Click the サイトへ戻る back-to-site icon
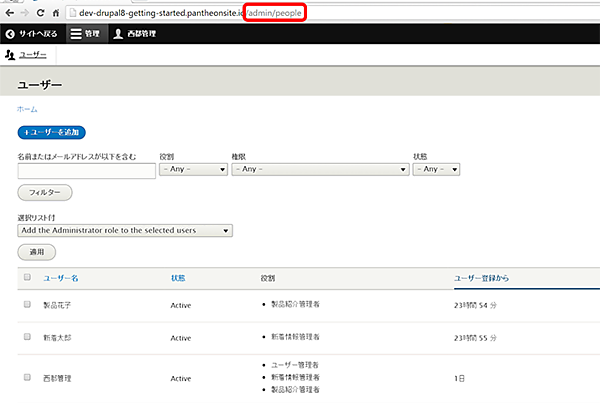 11,34
